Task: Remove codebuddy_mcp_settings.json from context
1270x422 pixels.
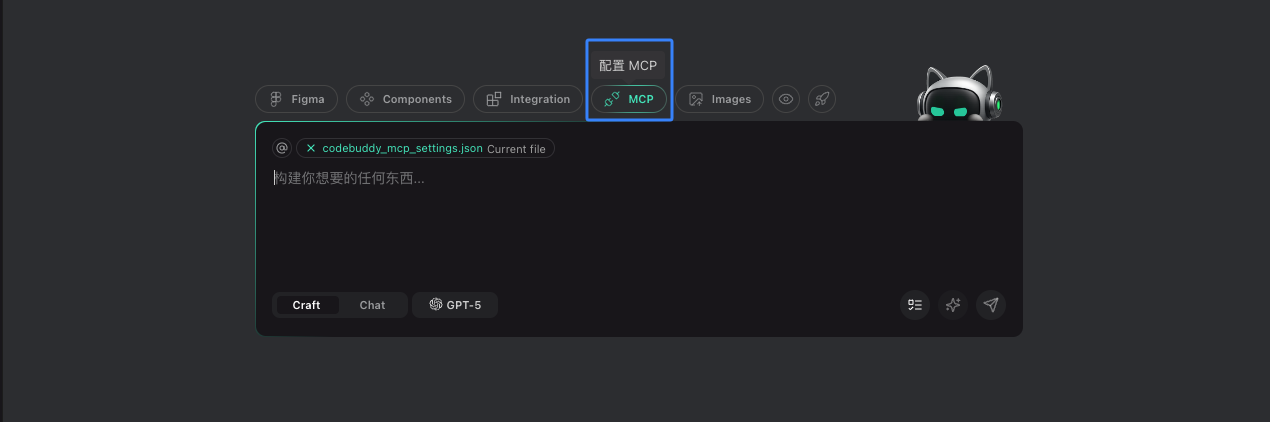Action: click(x=311, y=148)
